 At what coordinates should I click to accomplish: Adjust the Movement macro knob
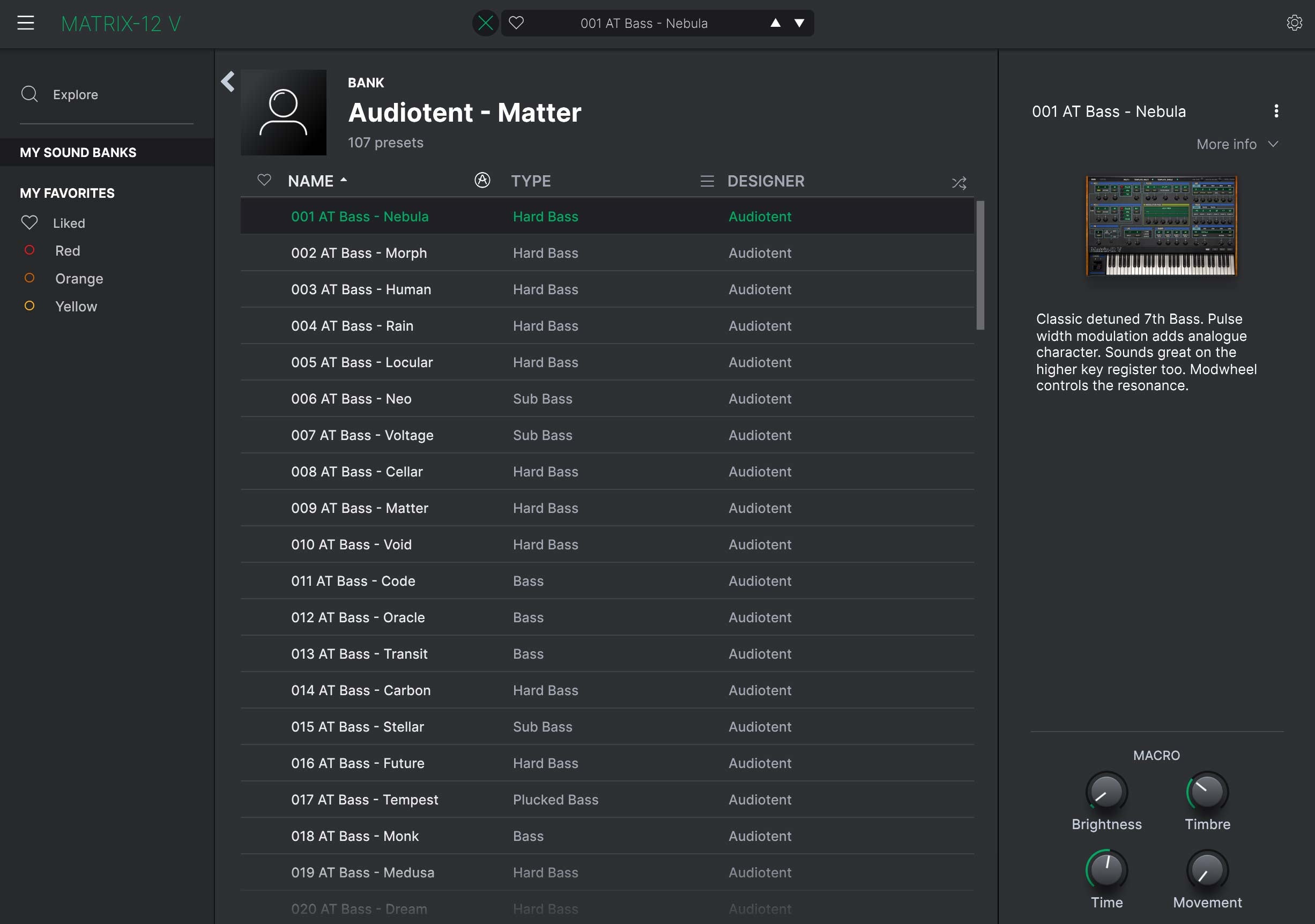[x=1207, y=870]
